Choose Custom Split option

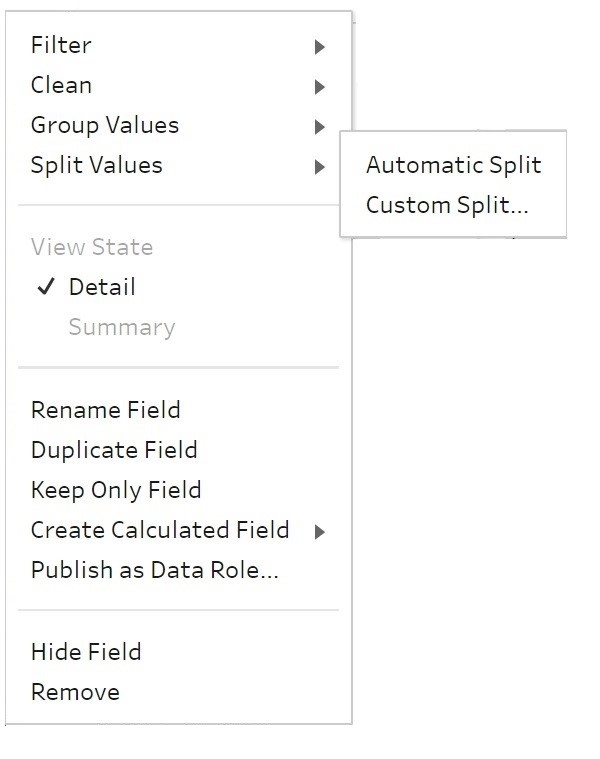[x=446, y=205]
